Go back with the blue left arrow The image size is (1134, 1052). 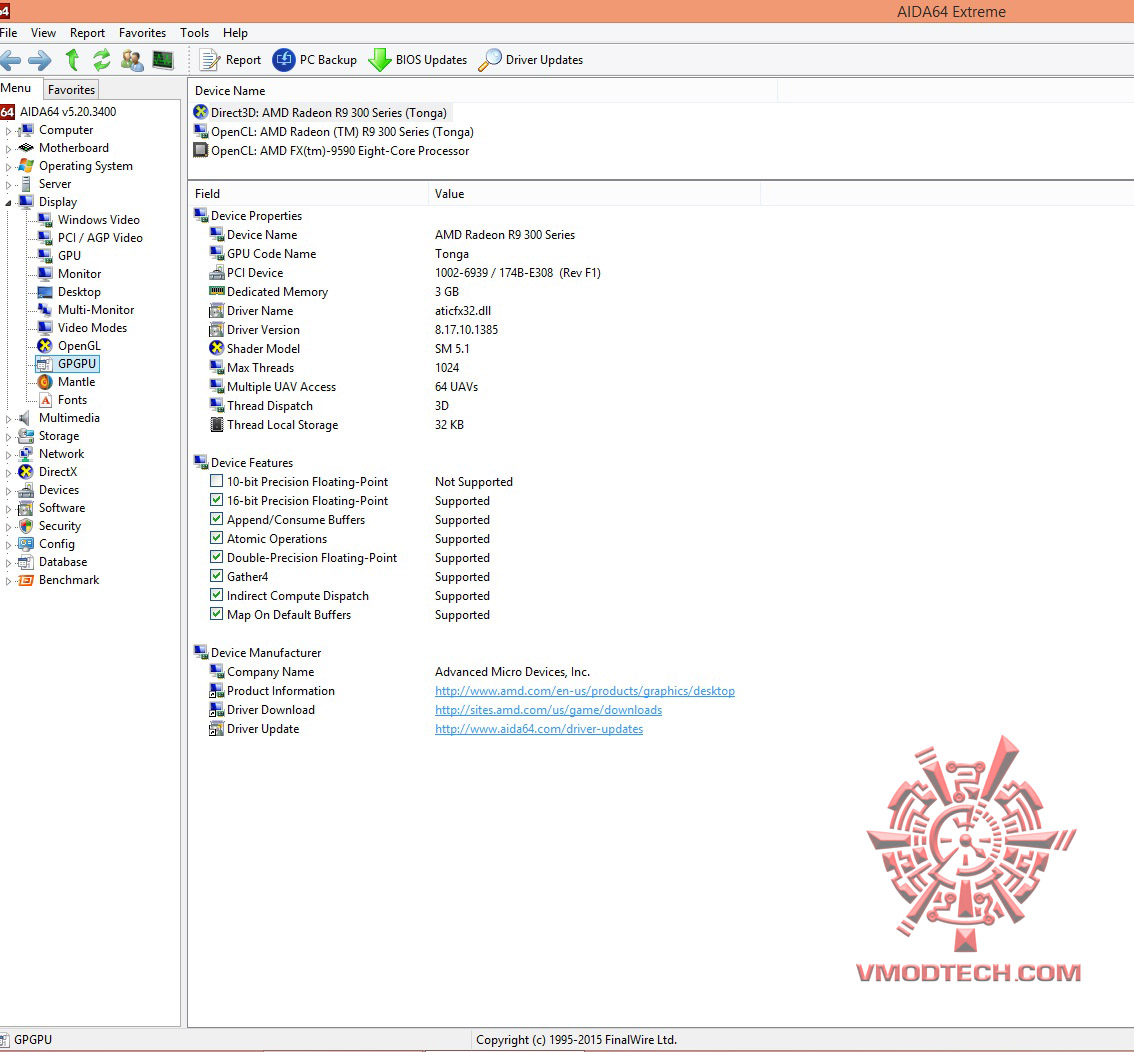[x=10, y=60]
